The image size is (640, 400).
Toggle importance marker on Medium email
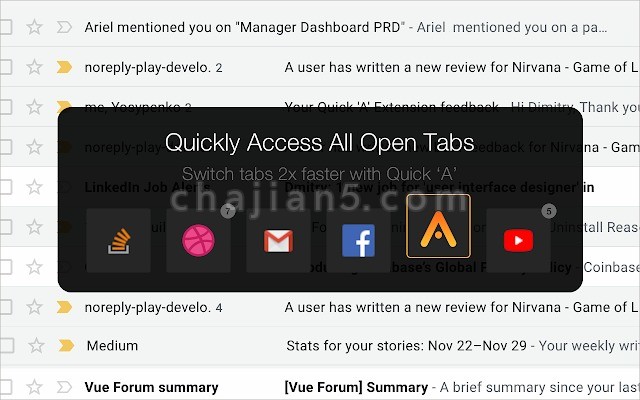[66, 346]
